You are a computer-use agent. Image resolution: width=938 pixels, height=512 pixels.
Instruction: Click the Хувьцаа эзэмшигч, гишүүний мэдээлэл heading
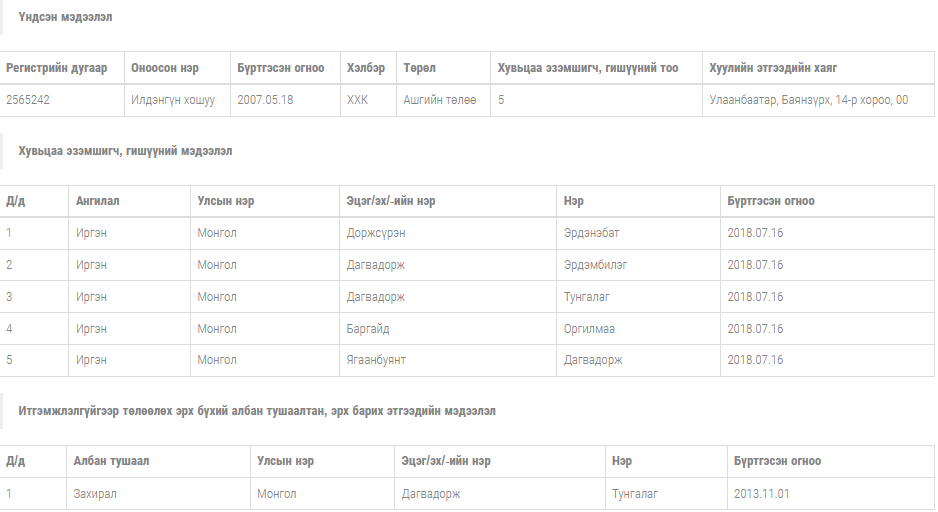[x=125, y=151]
